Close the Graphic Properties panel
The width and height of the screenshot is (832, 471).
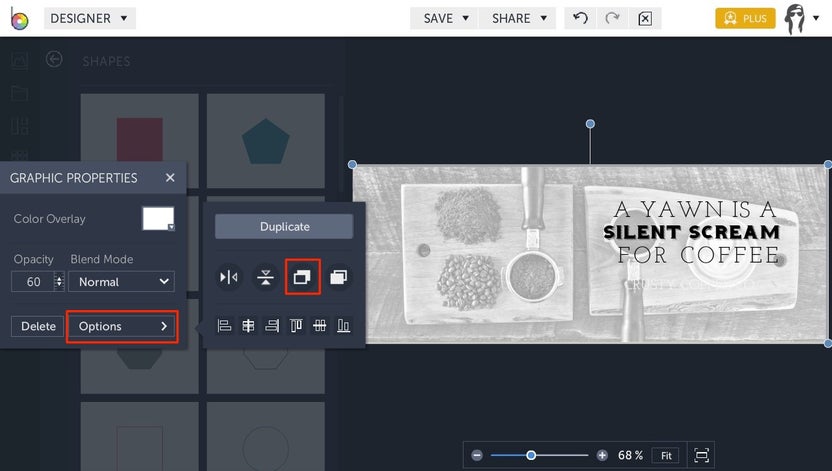170,178
